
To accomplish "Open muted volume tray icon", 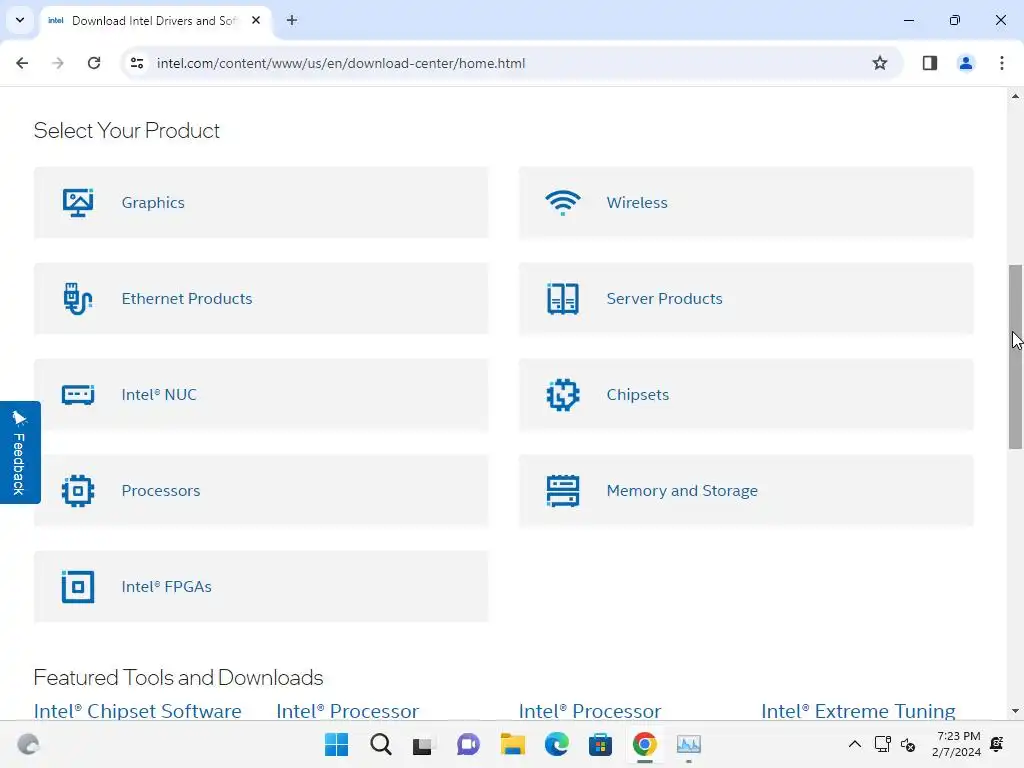I will point(908,744).
